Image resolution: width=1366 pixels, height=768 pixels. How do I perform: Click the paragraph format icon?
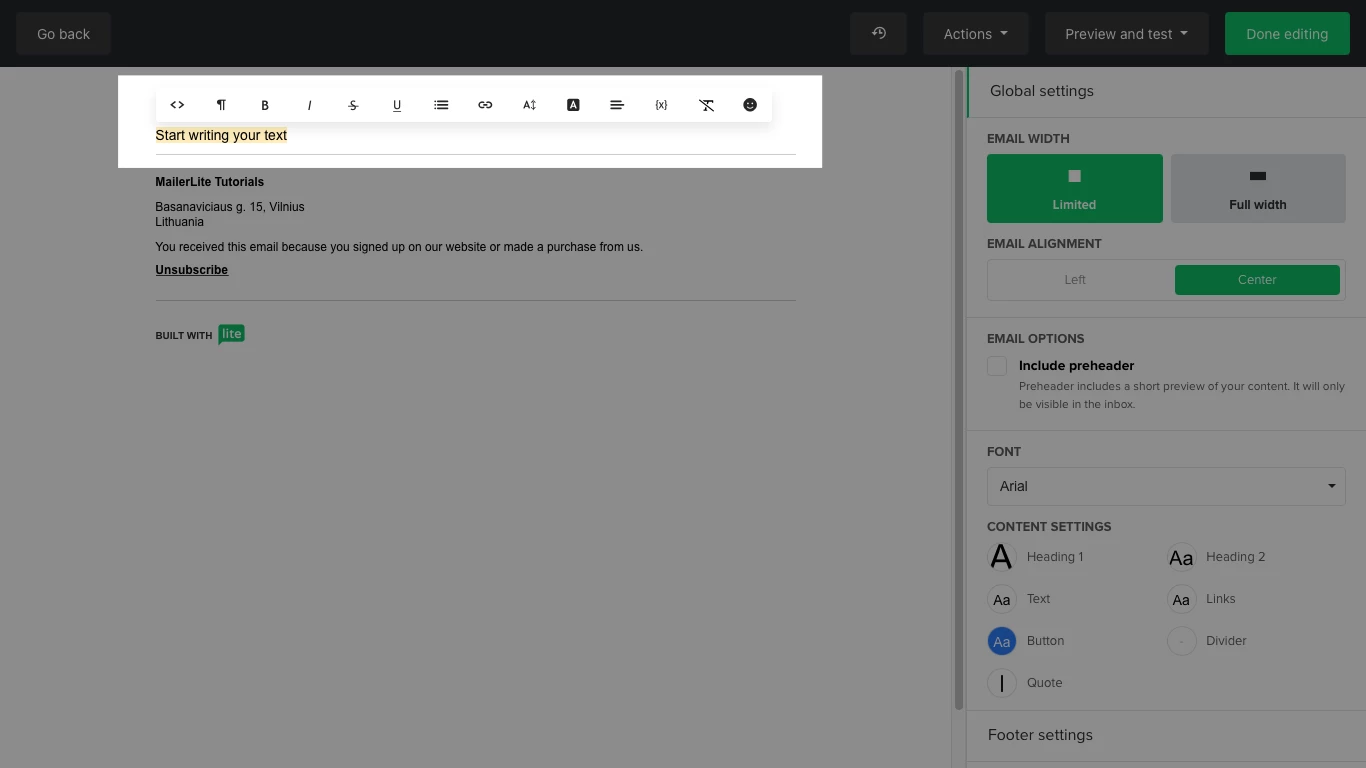[221, 105]
